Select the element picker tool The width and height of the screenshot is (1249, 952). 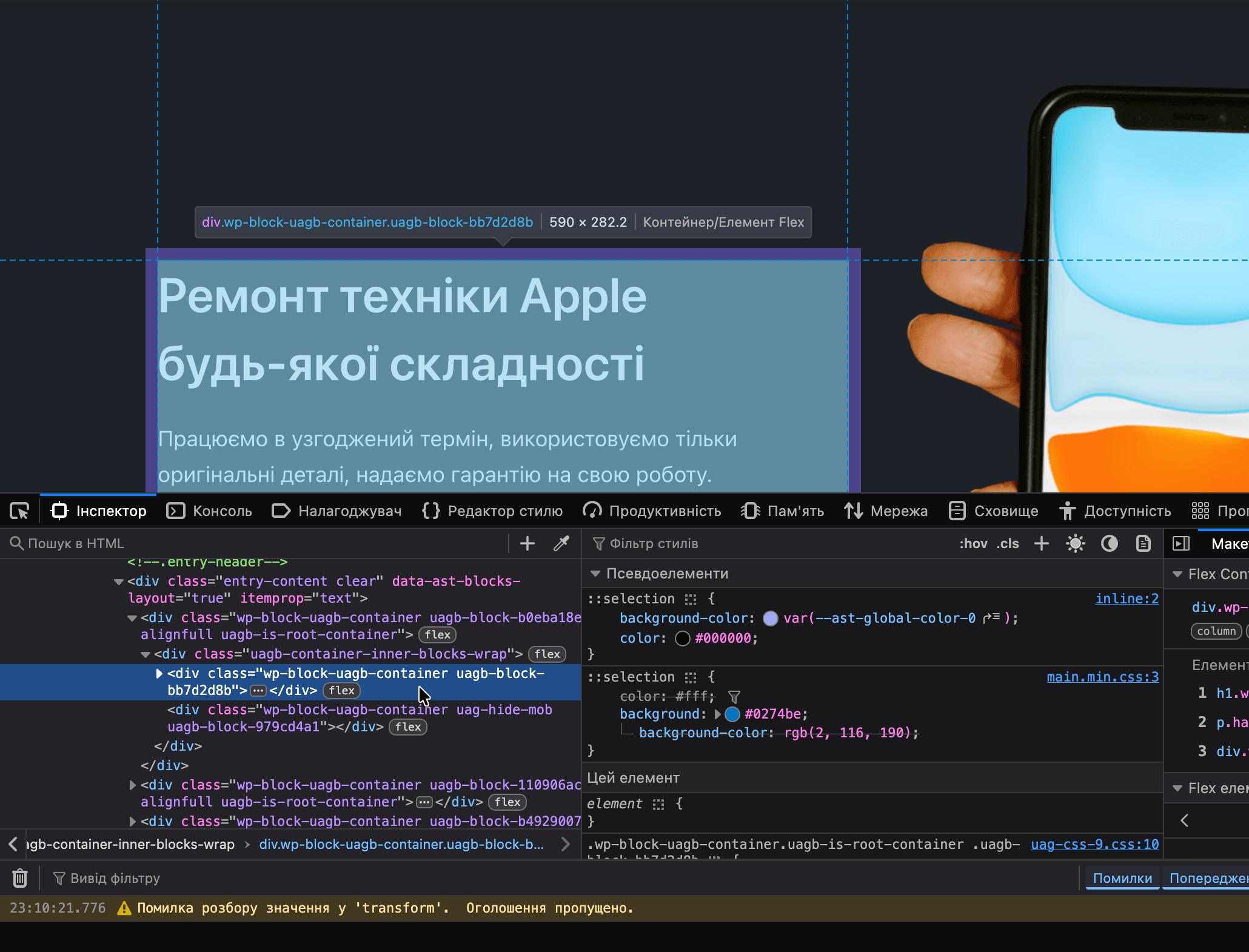tap(19, 511)
